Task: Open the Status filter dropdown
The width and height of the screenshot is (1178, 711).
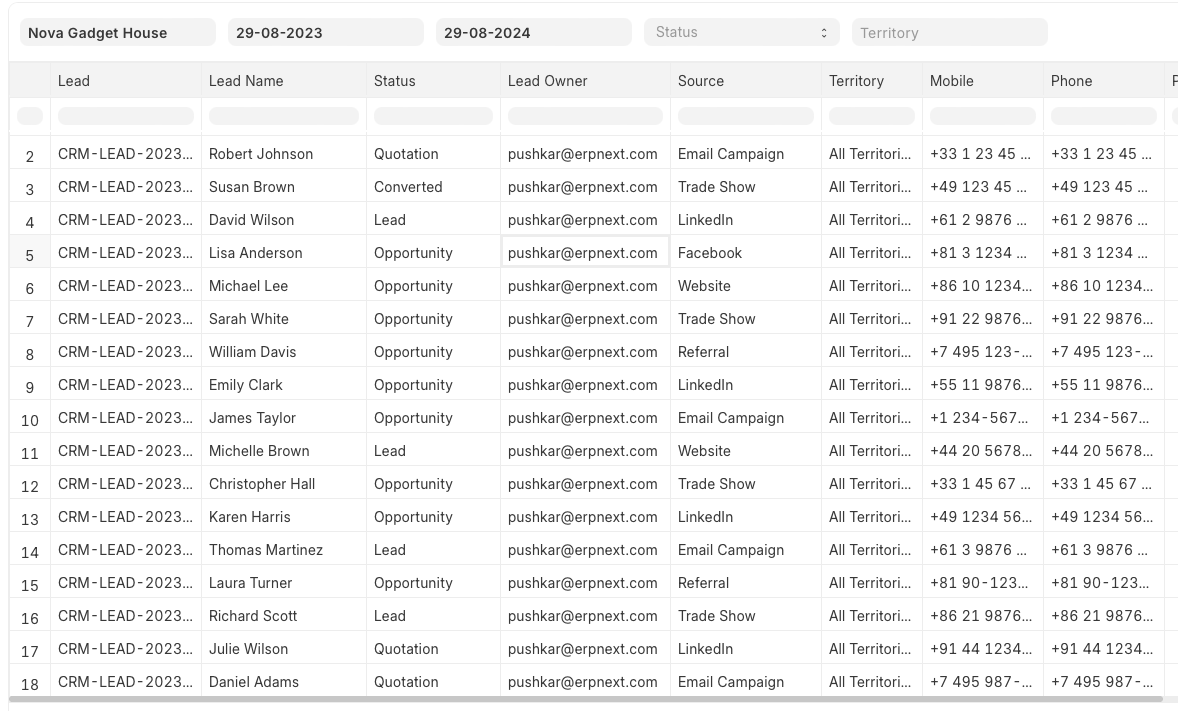Action: (741, 32)
